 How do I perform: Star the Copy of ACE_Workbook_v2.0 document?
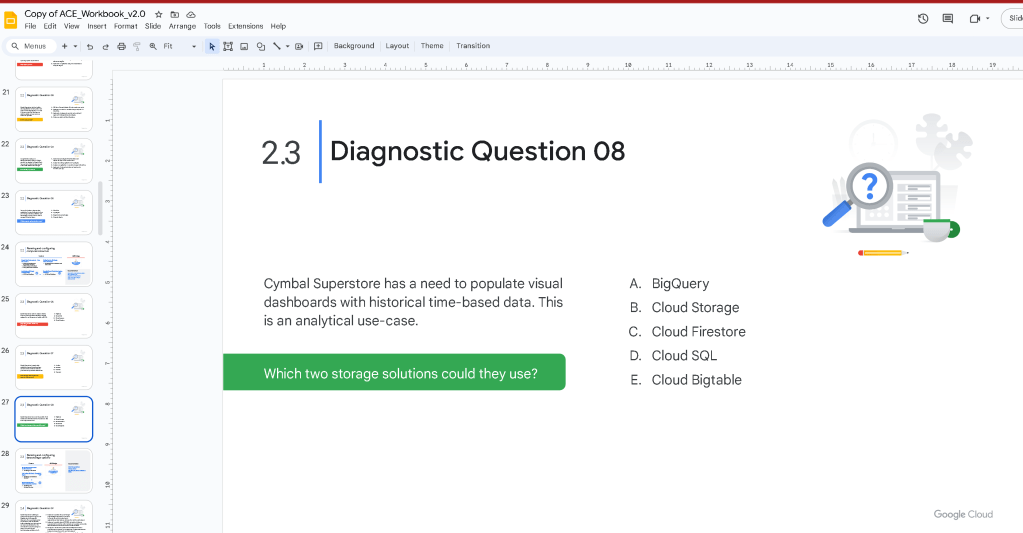159,14
